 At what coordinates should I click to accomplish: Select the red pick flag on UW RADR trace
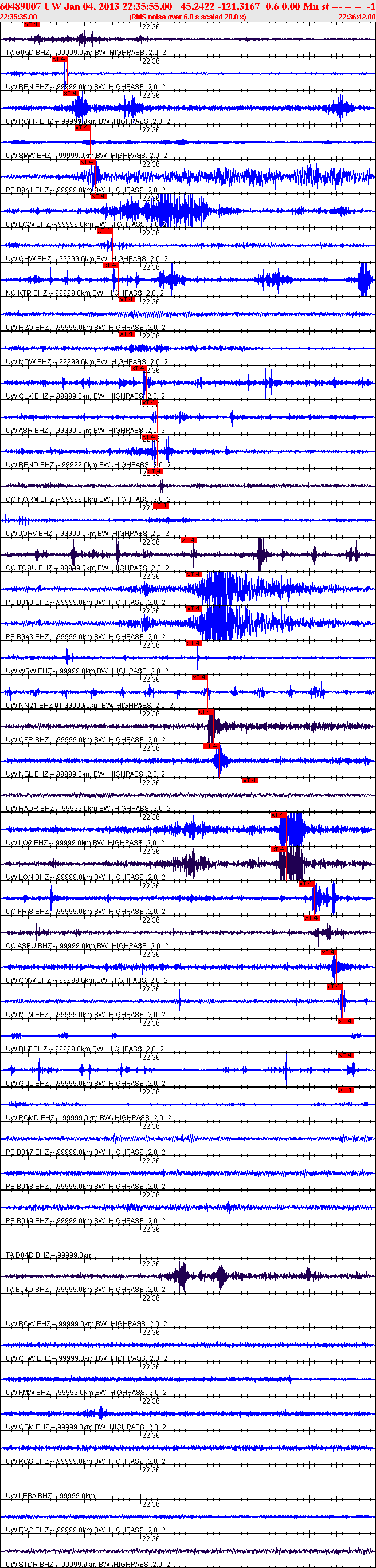click(x=250, y=781)
